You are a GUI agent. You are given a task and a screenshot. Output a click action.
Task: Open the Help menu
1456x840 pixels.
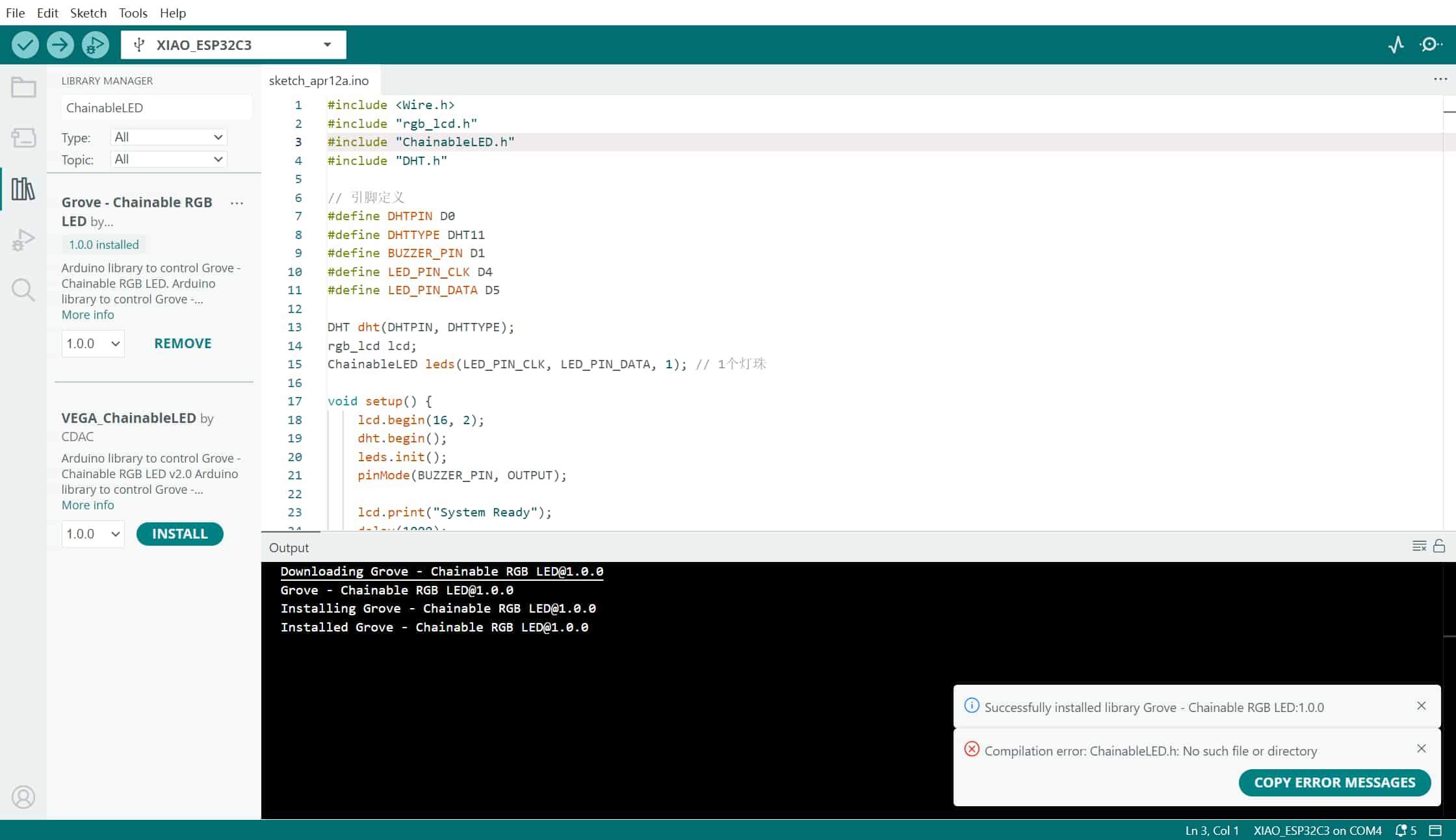tap(173, 12)
